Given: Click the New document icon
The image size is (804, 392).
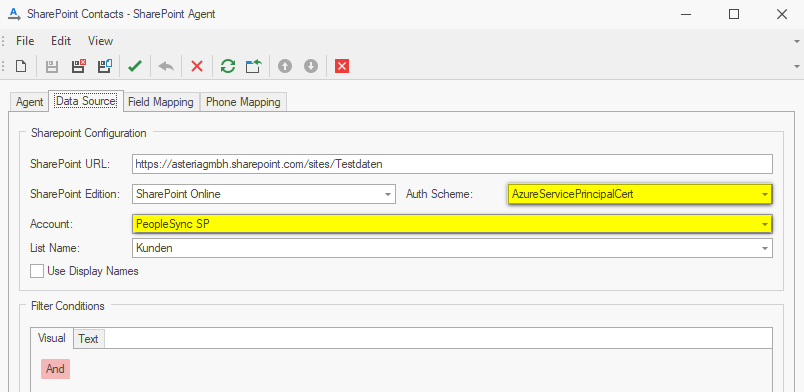Looking at the screenshot, I should 21,66.
